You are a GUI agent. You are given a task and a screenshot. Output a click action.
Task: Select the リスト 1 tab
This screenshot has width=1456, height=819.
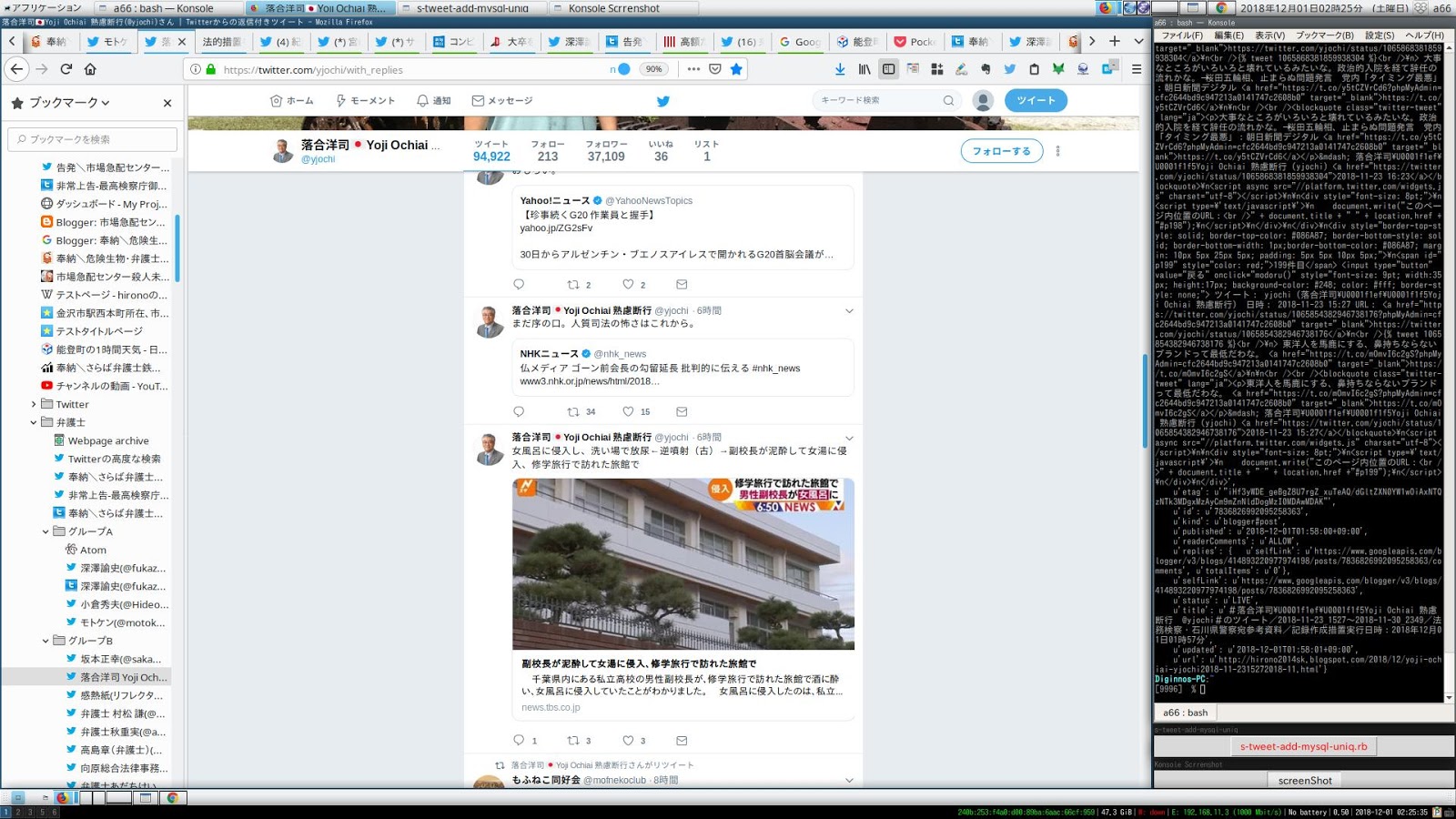pyautogui.click(x=706, y=151)
